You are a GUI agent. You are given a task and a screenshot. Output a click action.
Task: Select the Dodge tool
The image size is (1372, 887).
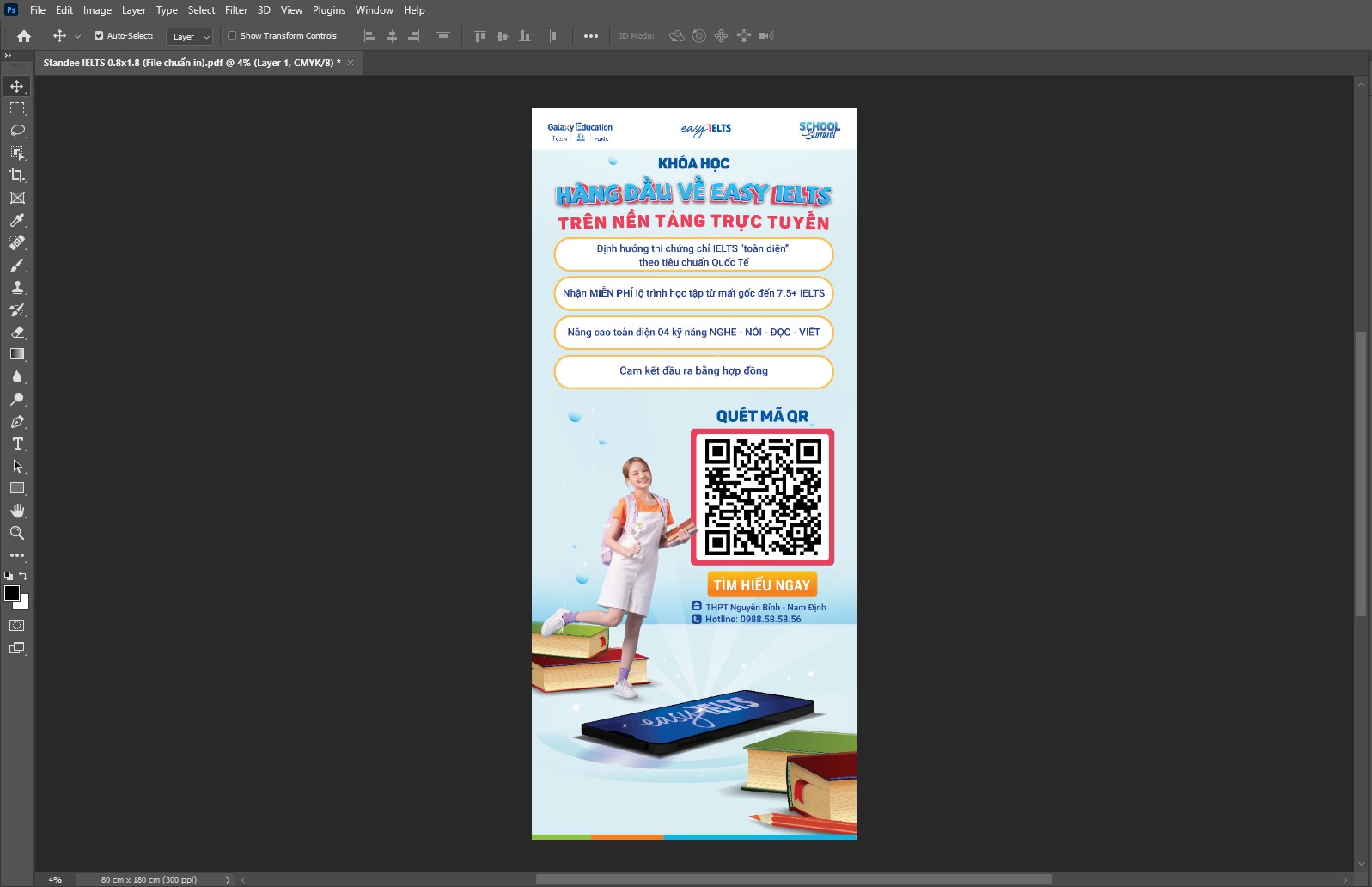pyautogui.click(x=17, y=399)
